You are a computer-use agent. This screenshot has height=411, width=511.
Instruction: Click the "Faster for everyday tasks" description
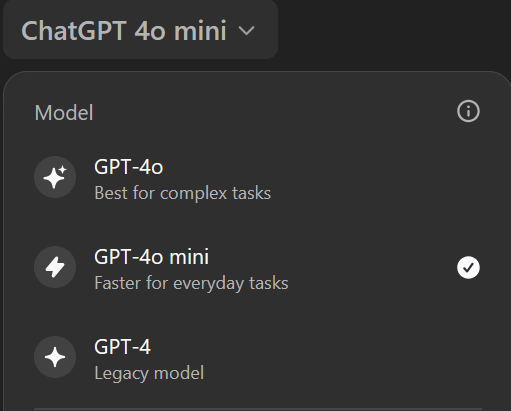click(x=191, y=283)
